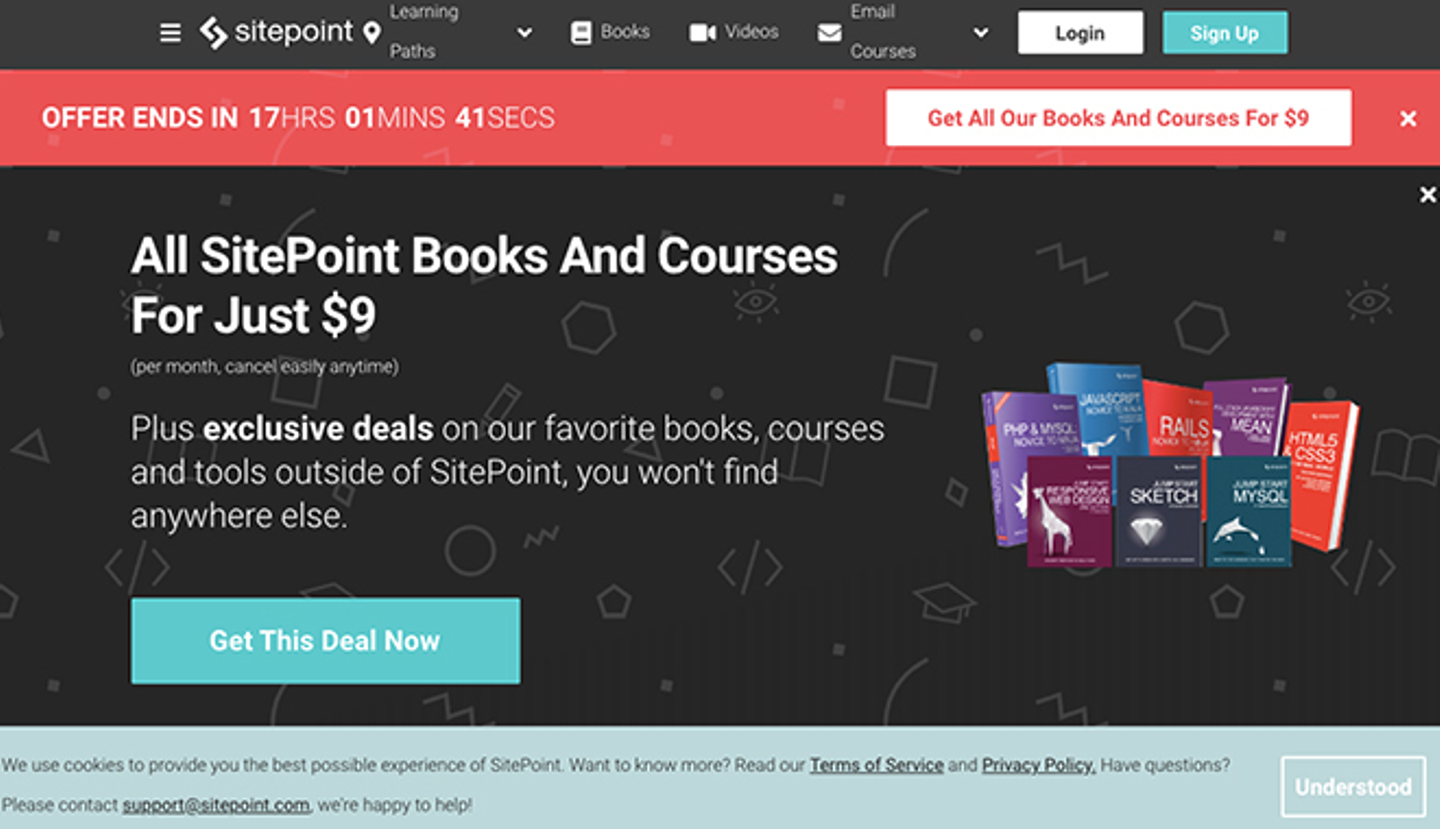This screenshot has width=1440, height=829.
Task: Open the Privacy Policy link
Action: (1038, 765)
